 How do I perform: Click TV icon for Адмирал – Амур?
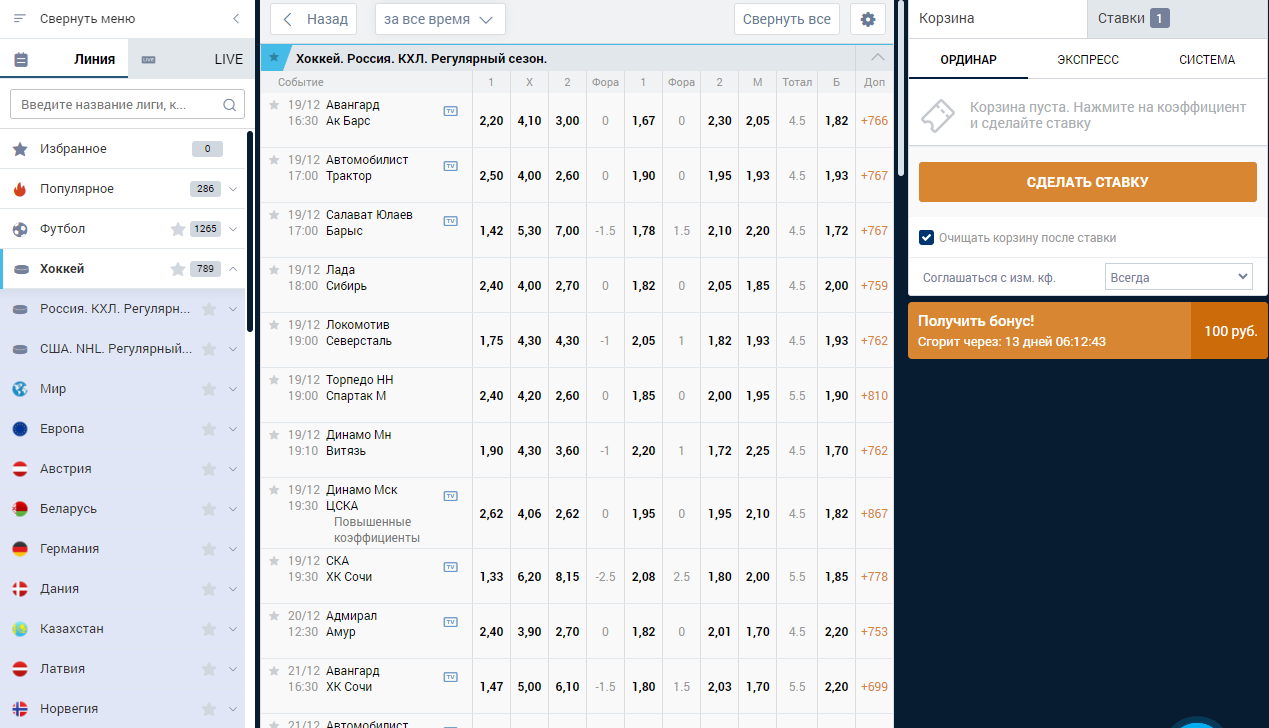click(450, 622)
